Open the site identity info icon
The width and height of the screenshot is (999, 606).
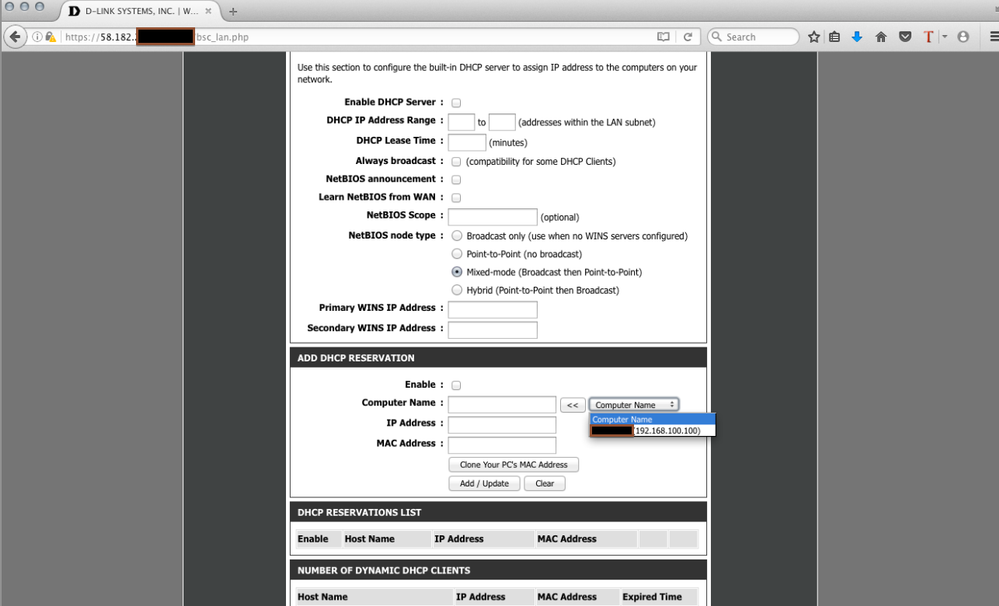(x=37, y=37)
